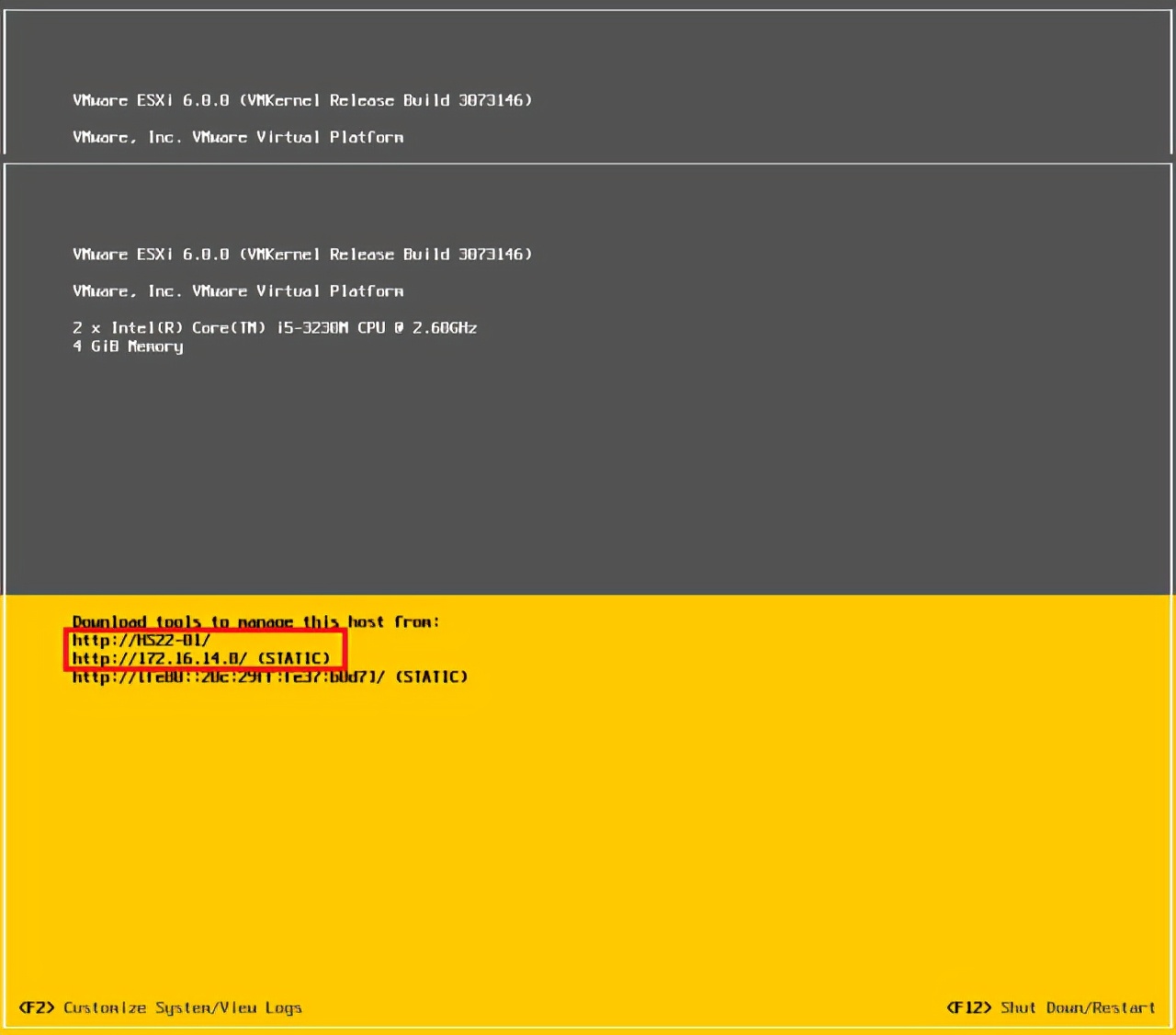Click the Download tools to manage host heading
The image size is (1176, 1035).
pos(257,621)
